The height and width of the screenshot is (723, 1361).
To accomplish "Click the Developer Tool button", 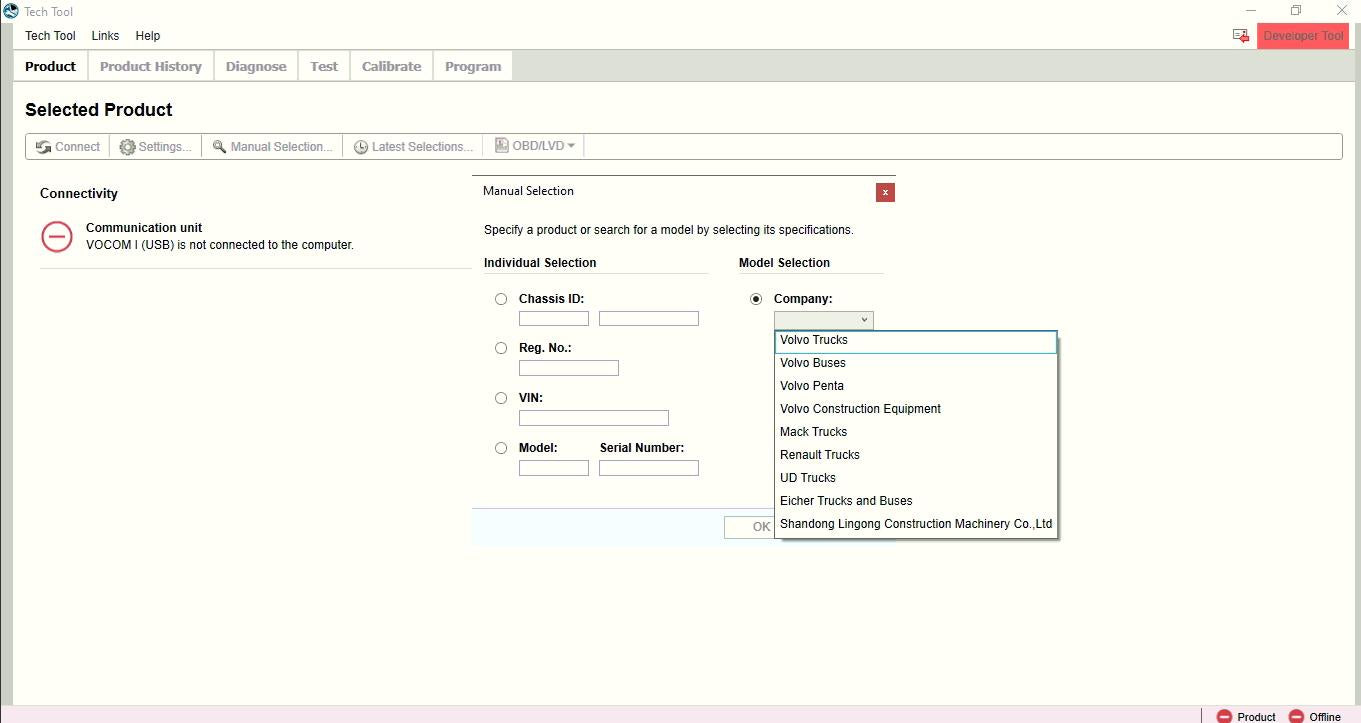I will coord(1302,34).
